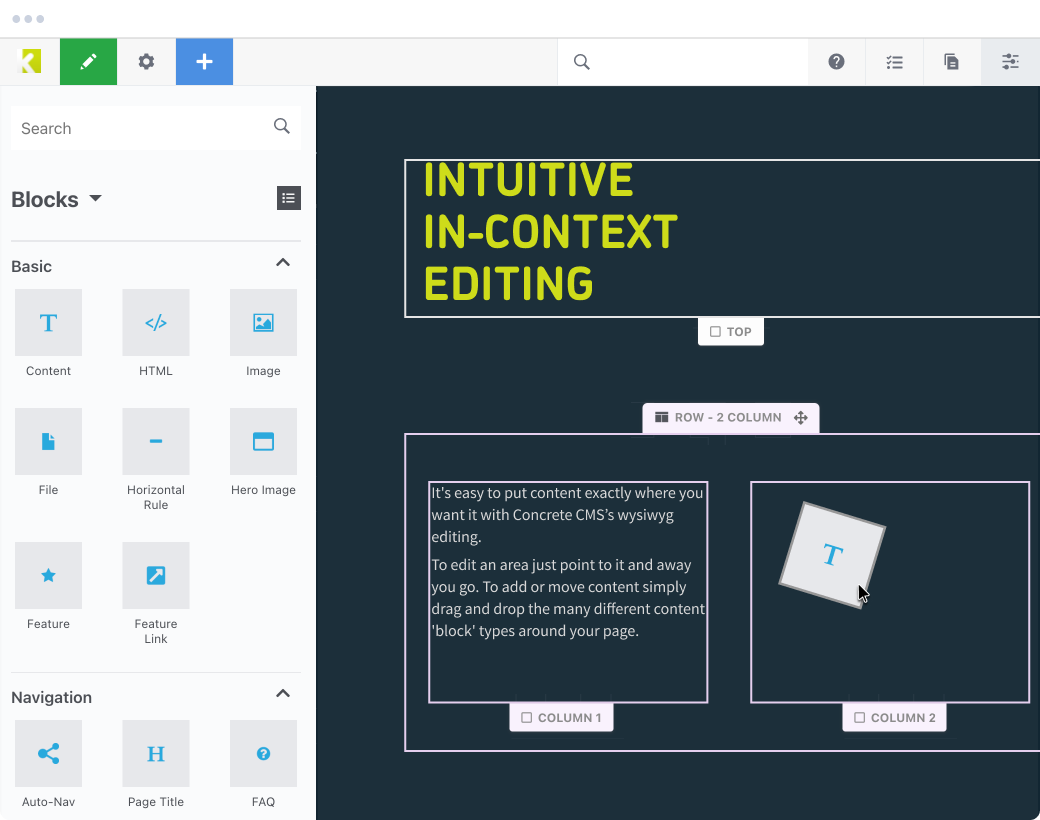Select the Horizontal Rule block
Screen dimensions: 1040x820
156,460
